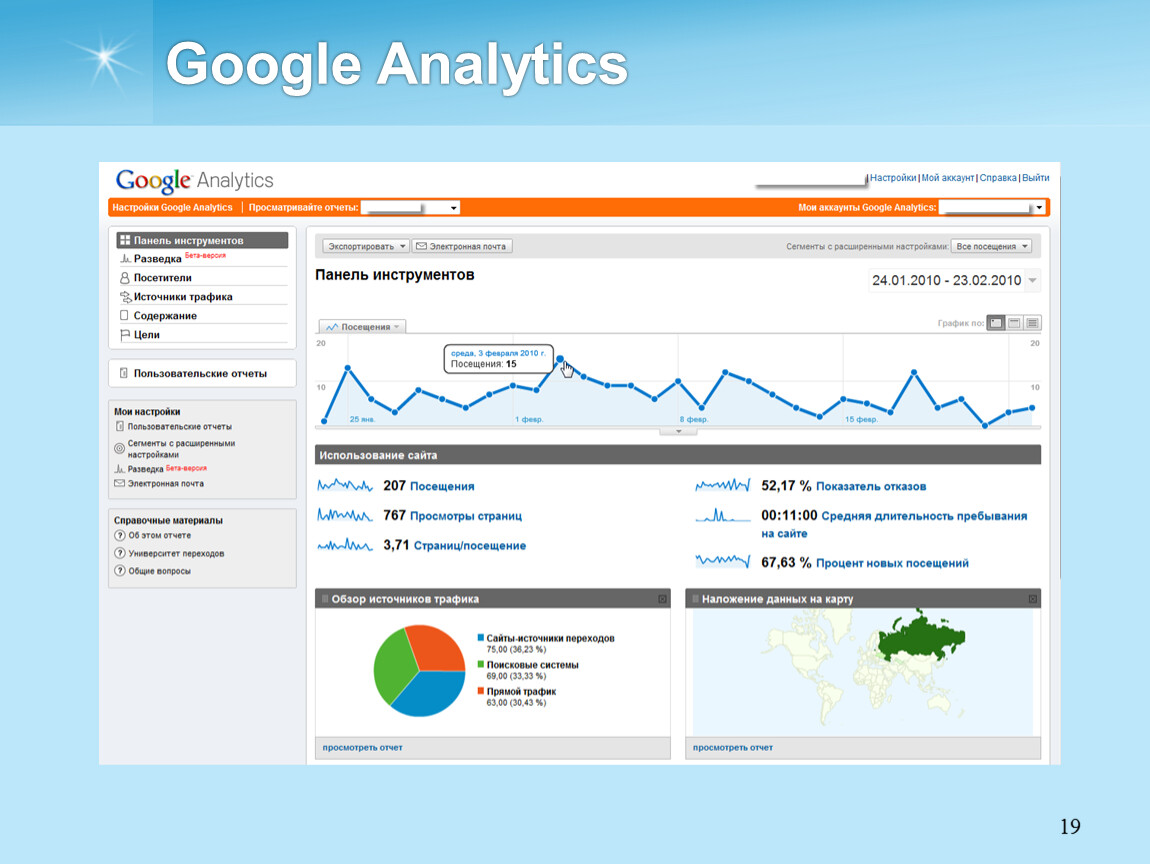The width and height of the screenshot is (1150, 864).
Task: Close the Обзор источников трафика widget
Action: pos(662,599)
